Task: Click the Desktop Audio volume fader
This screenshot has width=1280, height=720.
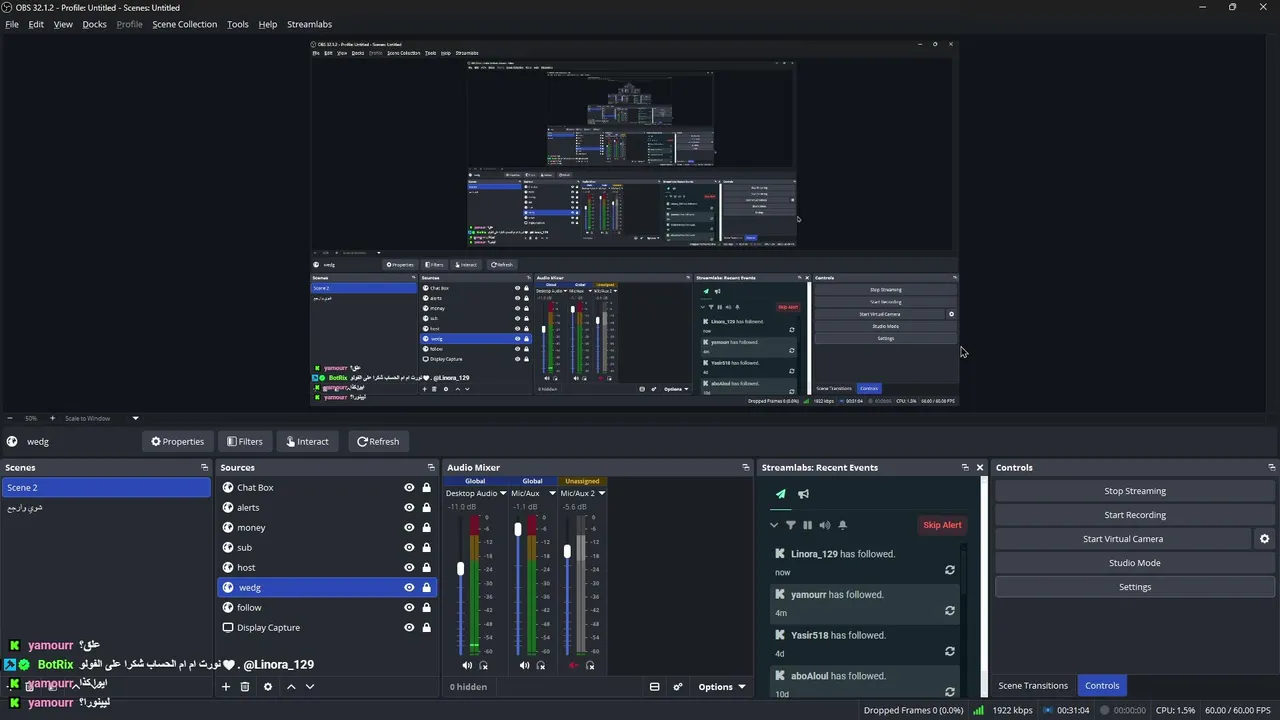Action: click(x=461, y=569)
